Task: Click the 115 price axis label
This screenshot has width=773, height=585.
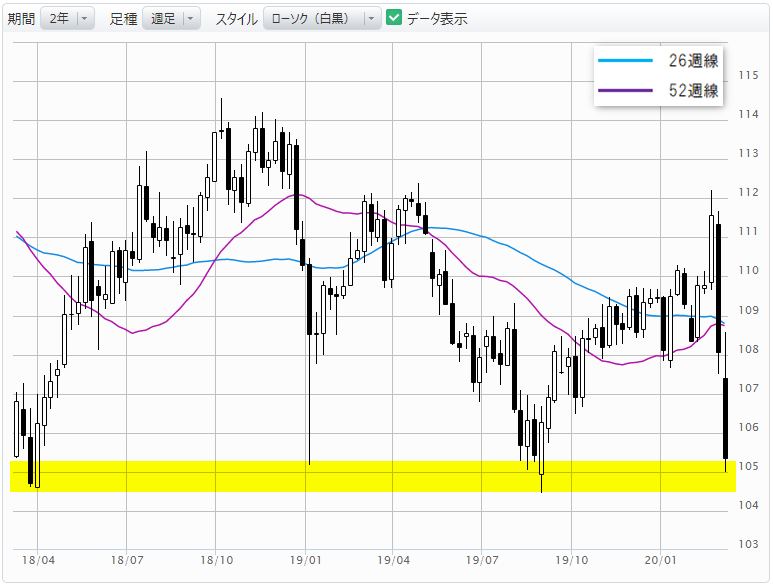Action: [x=748, y=75]
